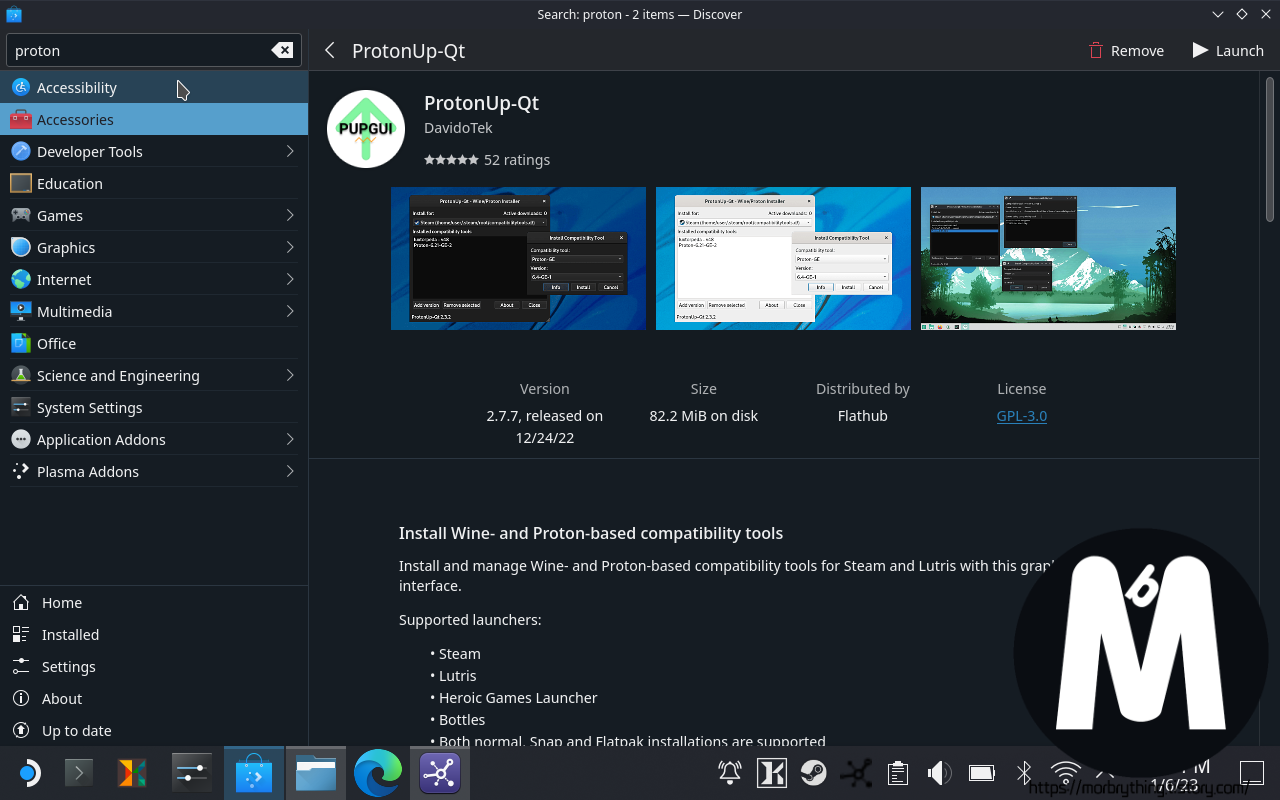Expand the Plasma Addons arrow
Image resolution: width=1280 pixels, height=800 pixels.
(x=290, y=471)
